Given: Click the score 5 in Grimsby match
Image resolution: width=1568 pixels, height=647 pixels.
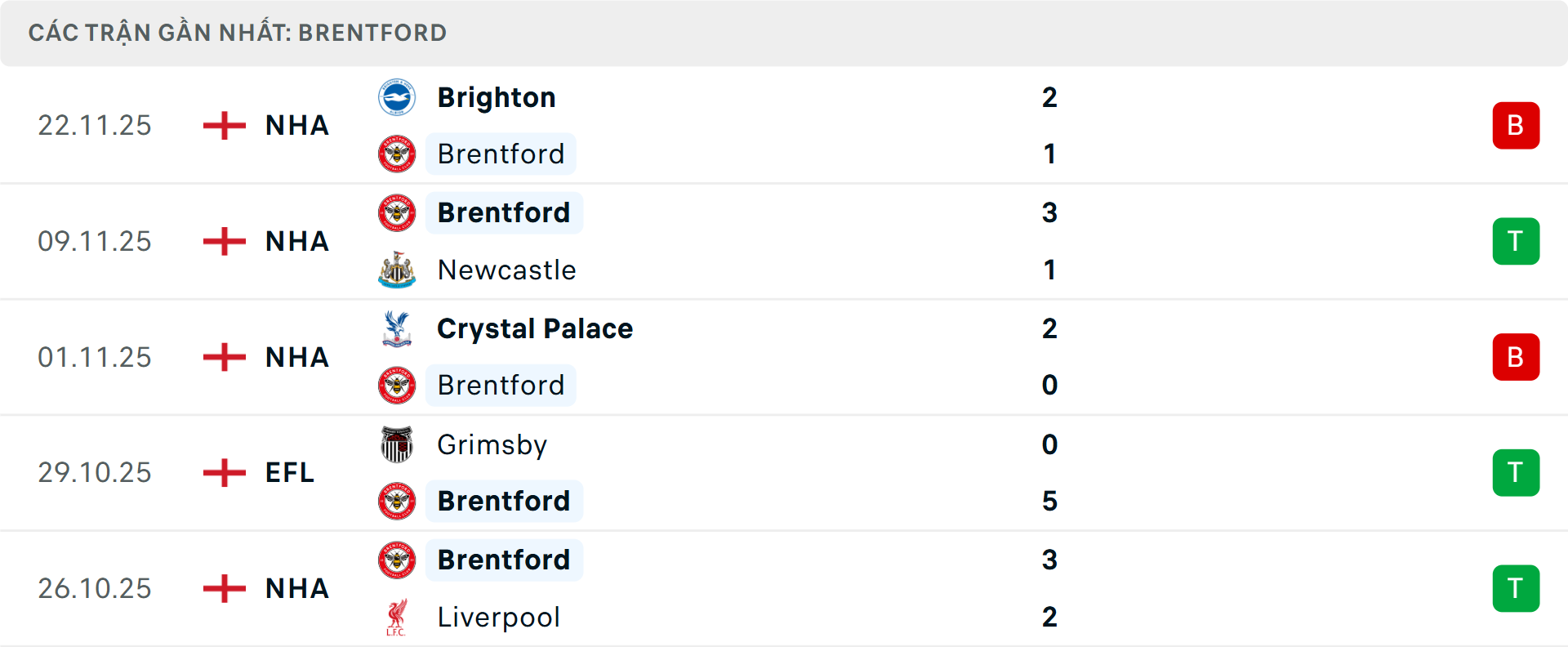Looking at the screenshot, I should click(1050, 501).
